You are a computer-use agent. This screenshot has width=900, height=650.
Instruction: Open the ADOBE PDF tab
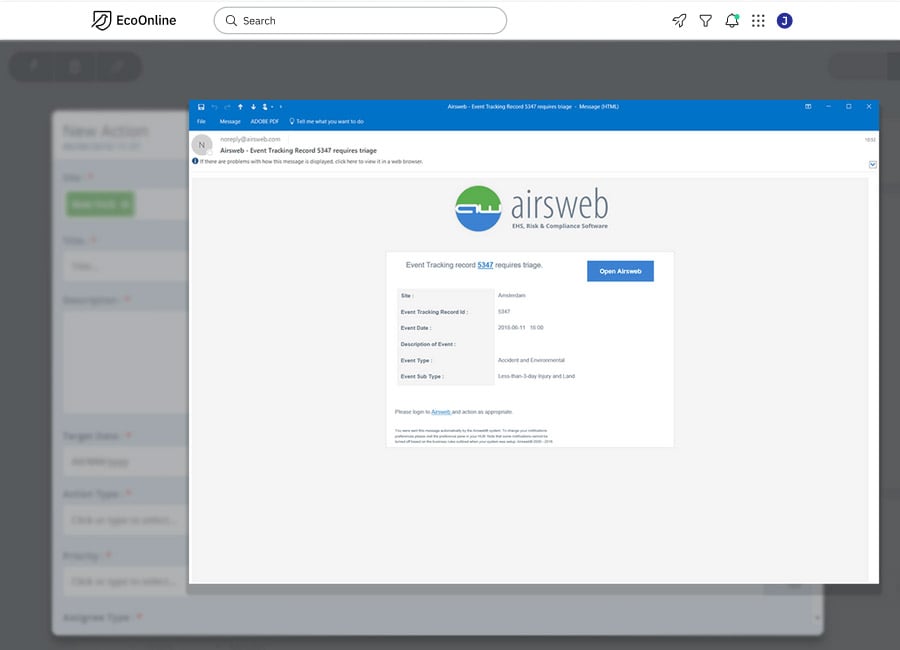[264, 122]
